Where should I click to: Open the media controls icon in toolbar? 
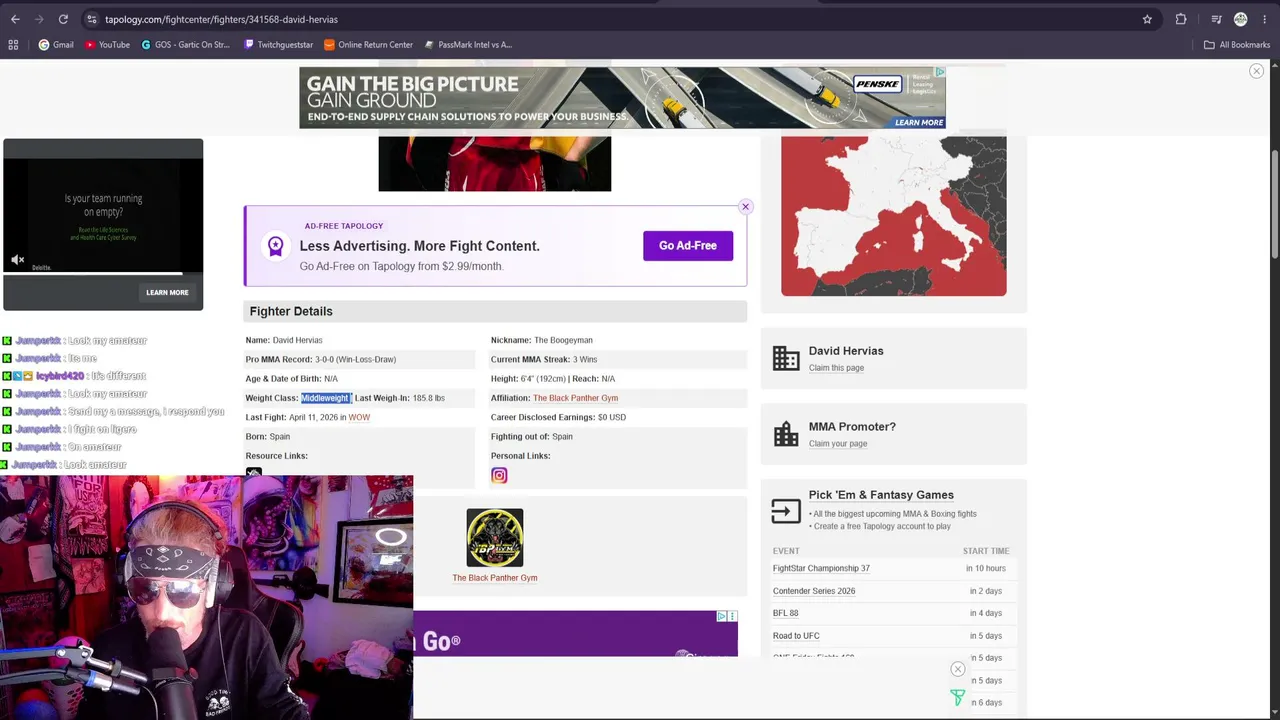[1216, 19]
